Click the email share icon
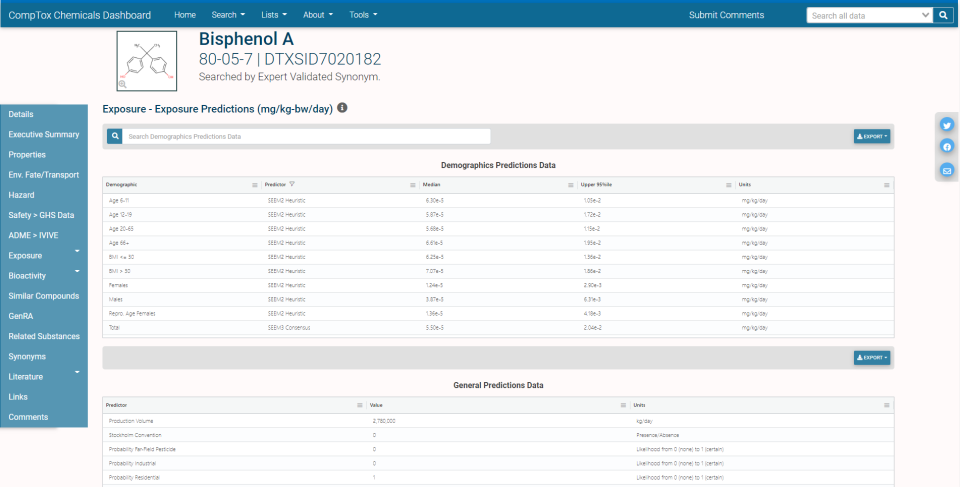The image size is (960, 487). pos(946,170)
